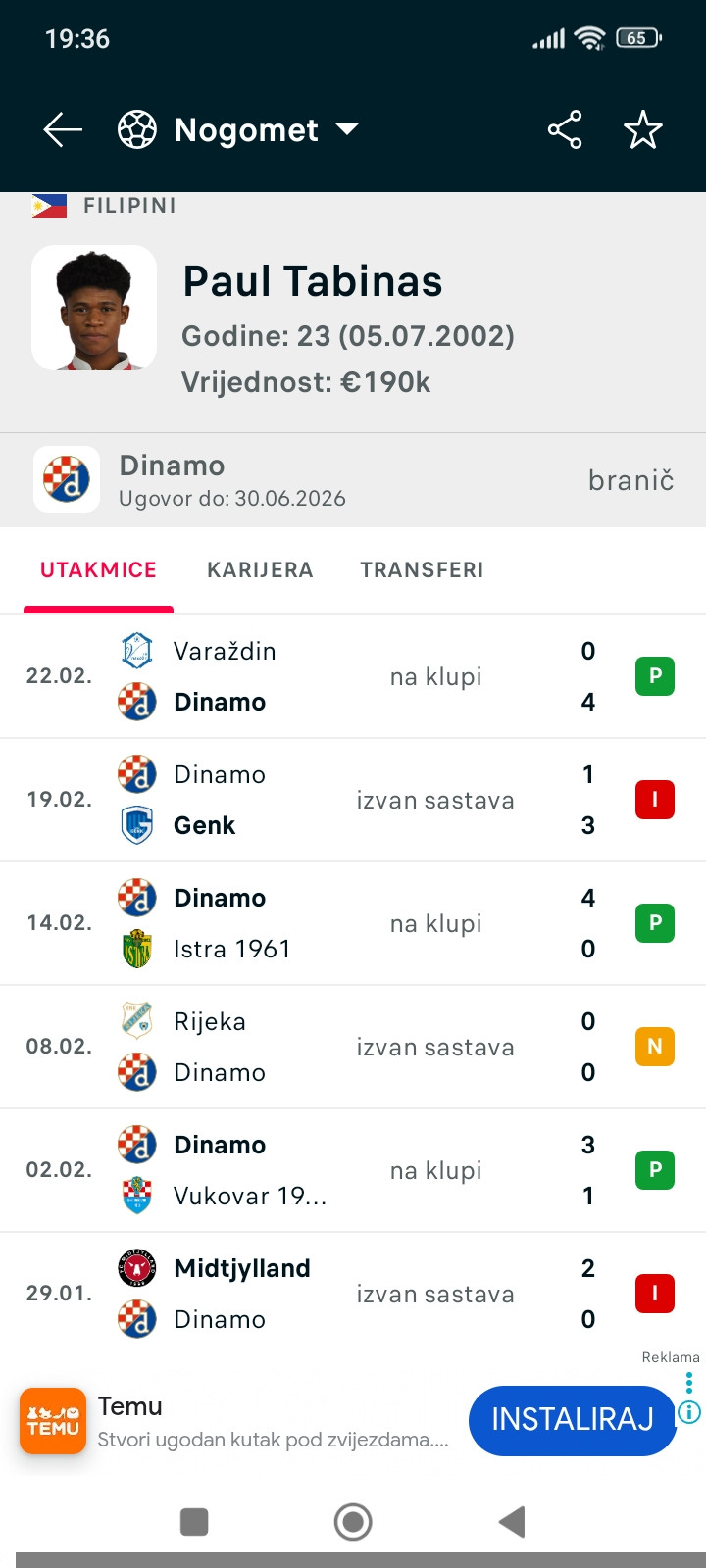Tap the Android home navigation button
Viewport: 706px width, 1568px height.
[x=353, y=1522]
